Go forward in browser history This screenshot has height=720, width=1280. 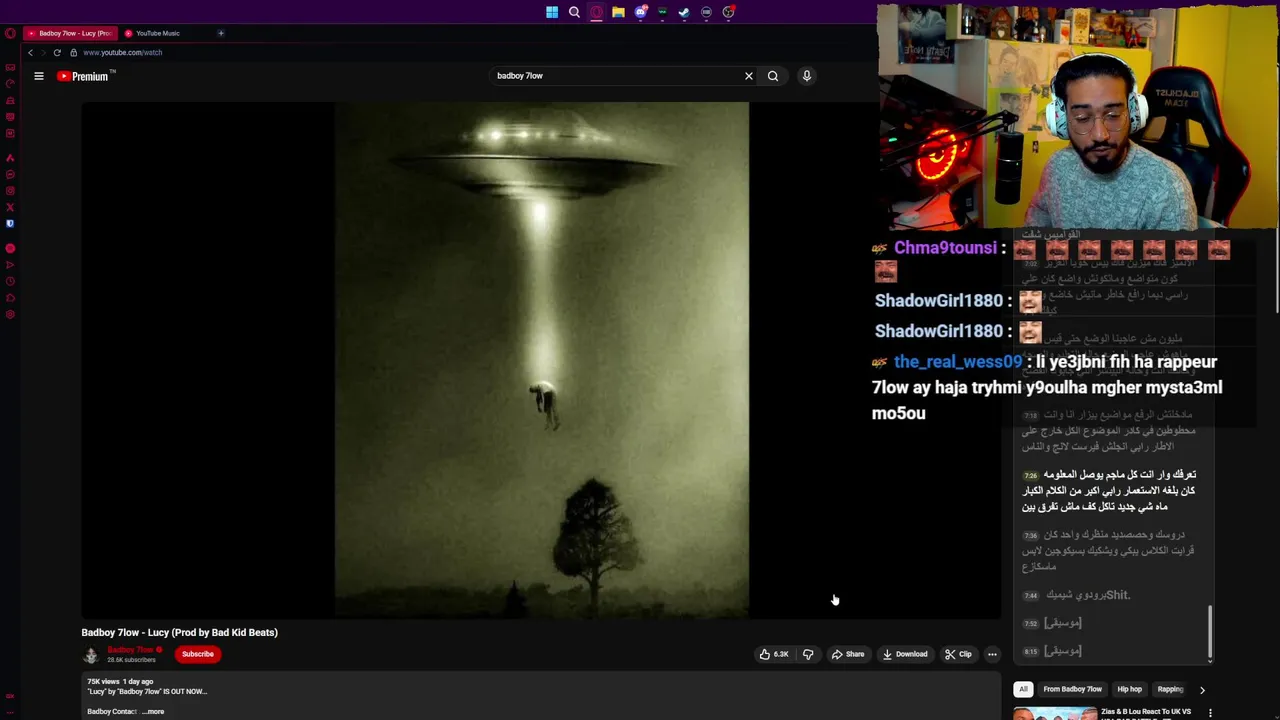[x=43, y=52]
